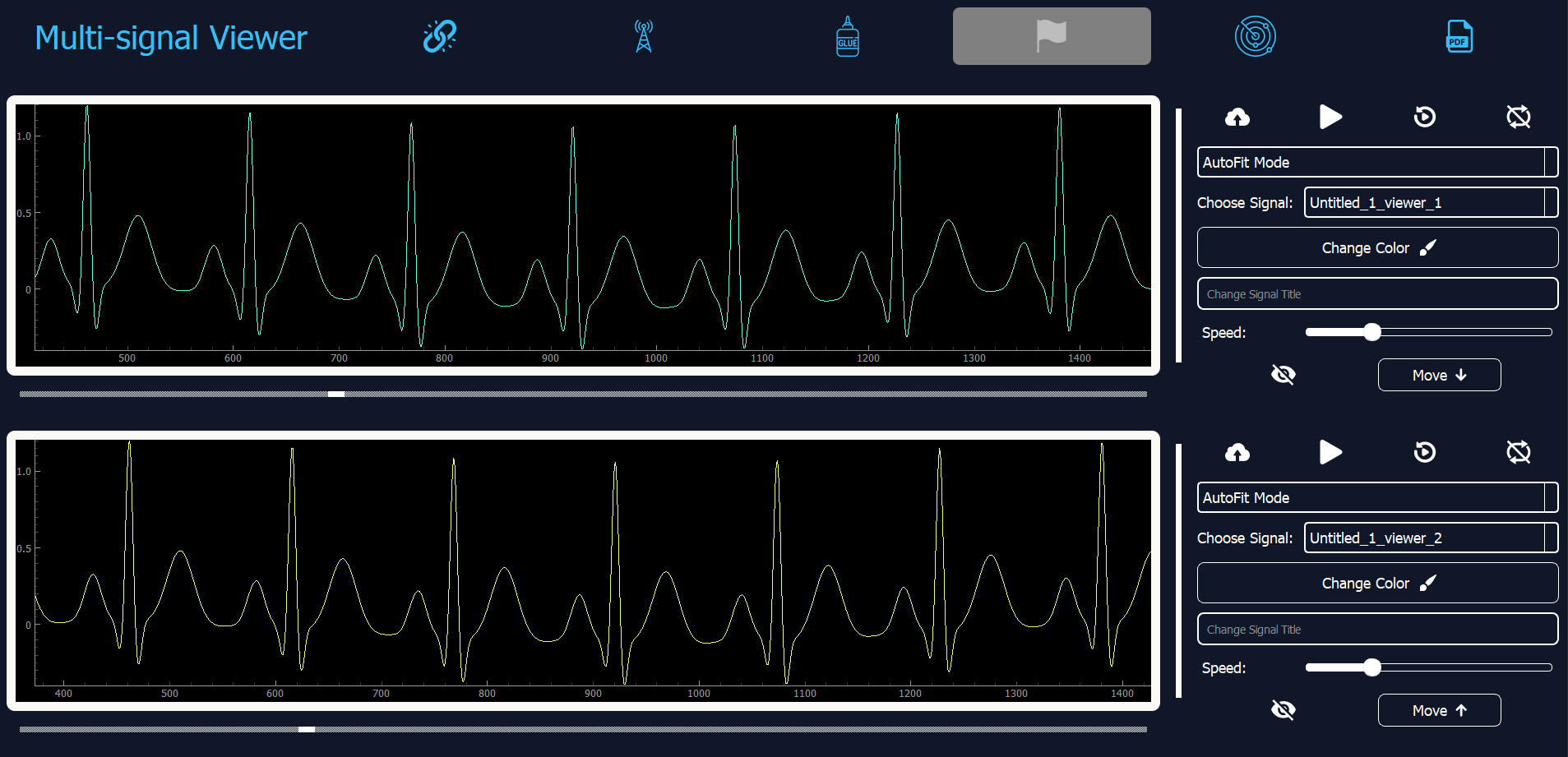Click the Move down button
Screen dimensions: 1568x757
click(x=1439, y=375)
